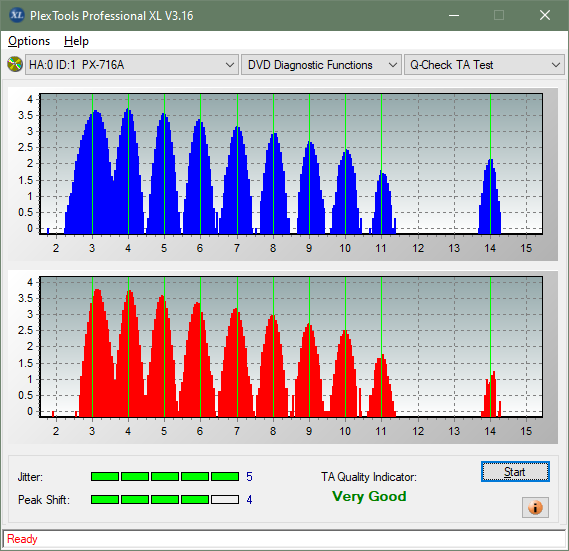
Task: Expand the Q-Check TA Test dropdown
Action: (484, 65)
